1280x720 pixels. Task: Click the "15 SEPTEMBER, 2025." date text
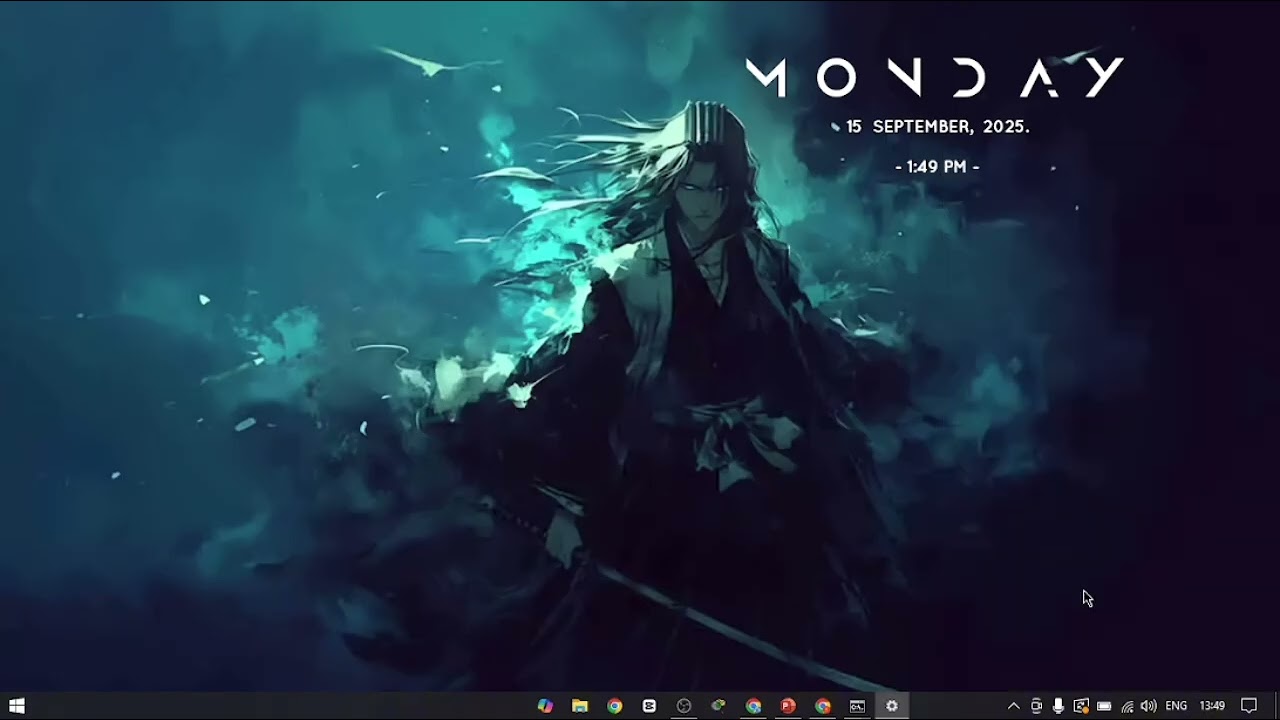click(937, 127)
